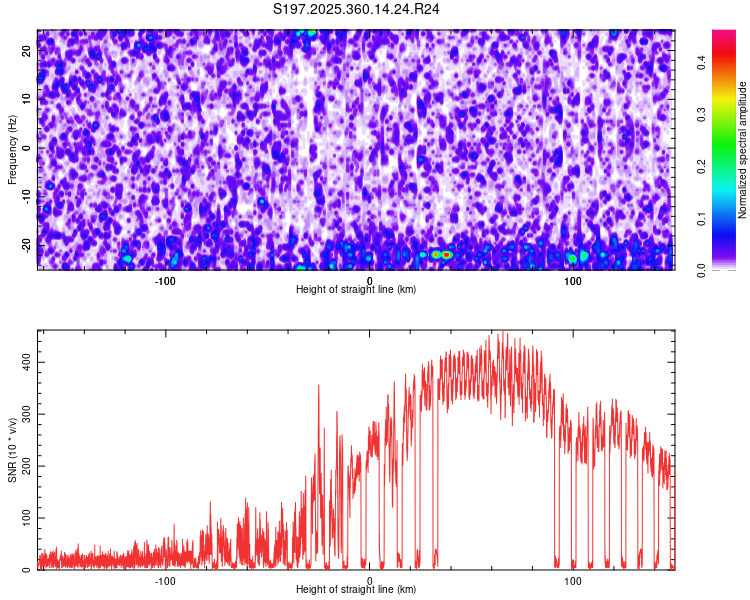This screenshot has height=600, width=750.
Task: Click the SNR plot's 'Height of straight line' label
Action: point(356,589)
